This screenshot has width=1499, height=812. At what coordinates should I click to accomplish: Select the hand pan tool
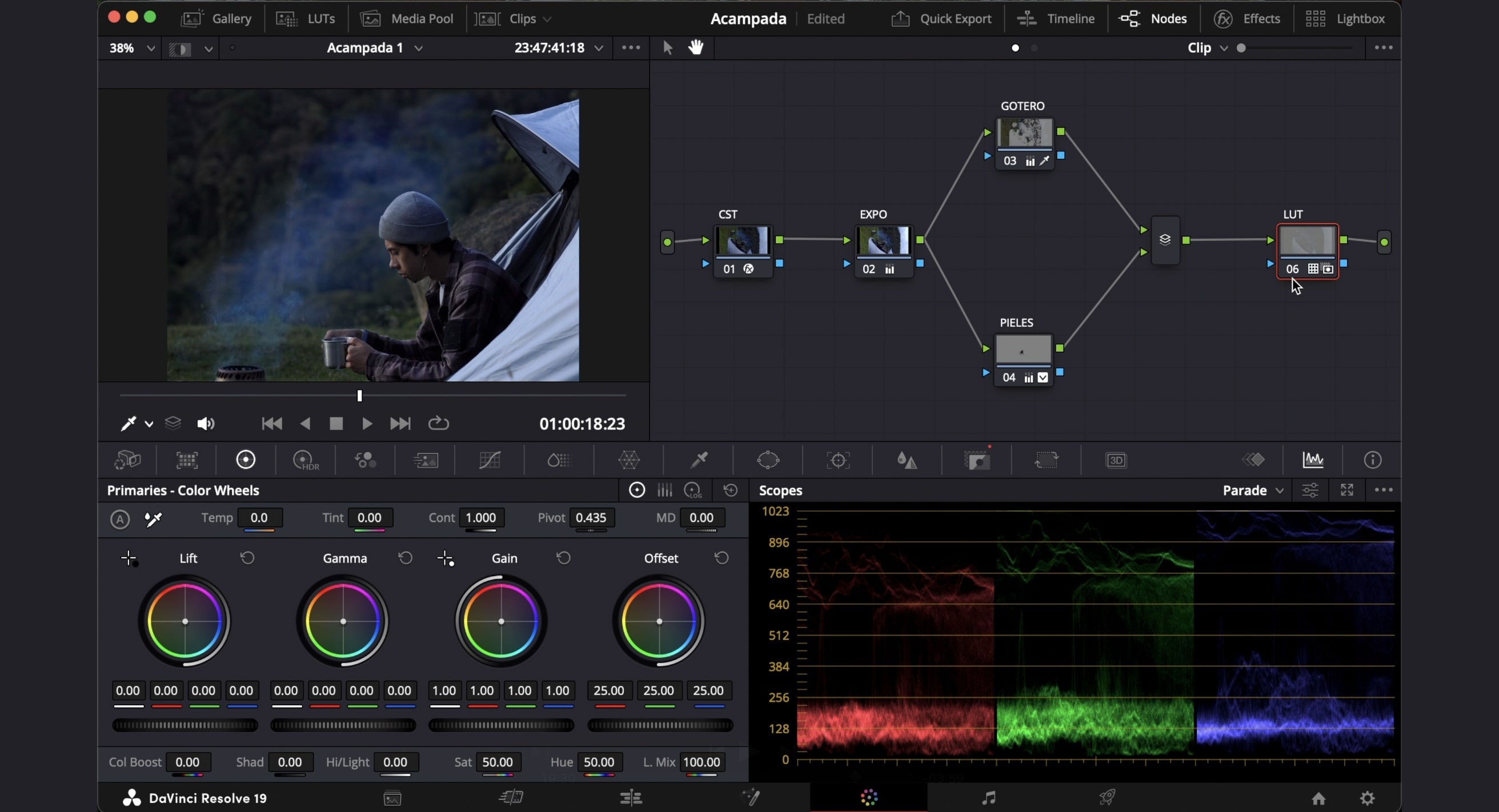pos(696,48)
